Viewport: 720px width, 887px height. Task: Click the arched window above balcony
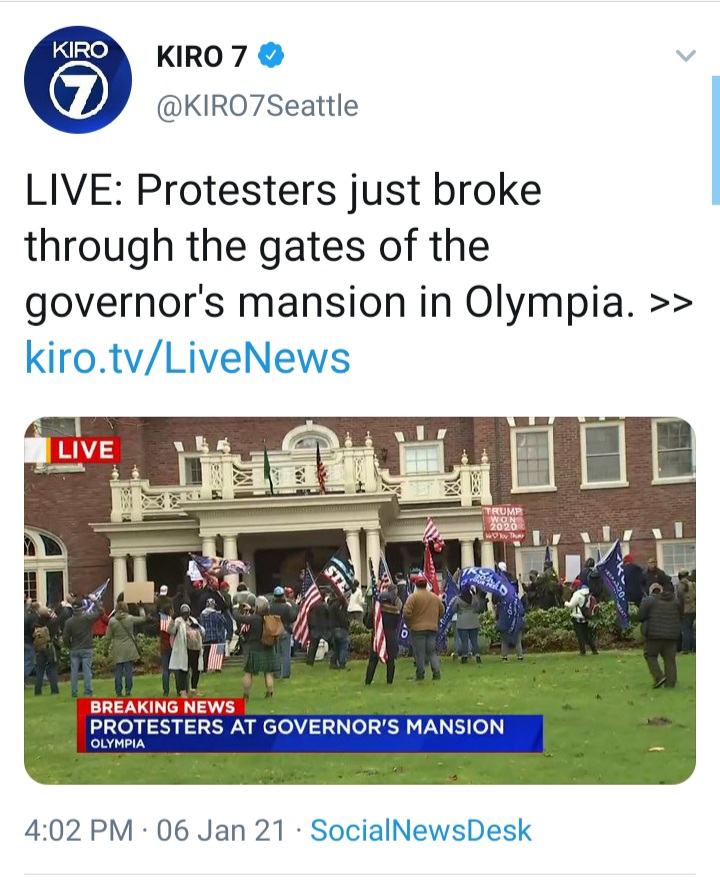pyautogui.click(x=310, y=438)
